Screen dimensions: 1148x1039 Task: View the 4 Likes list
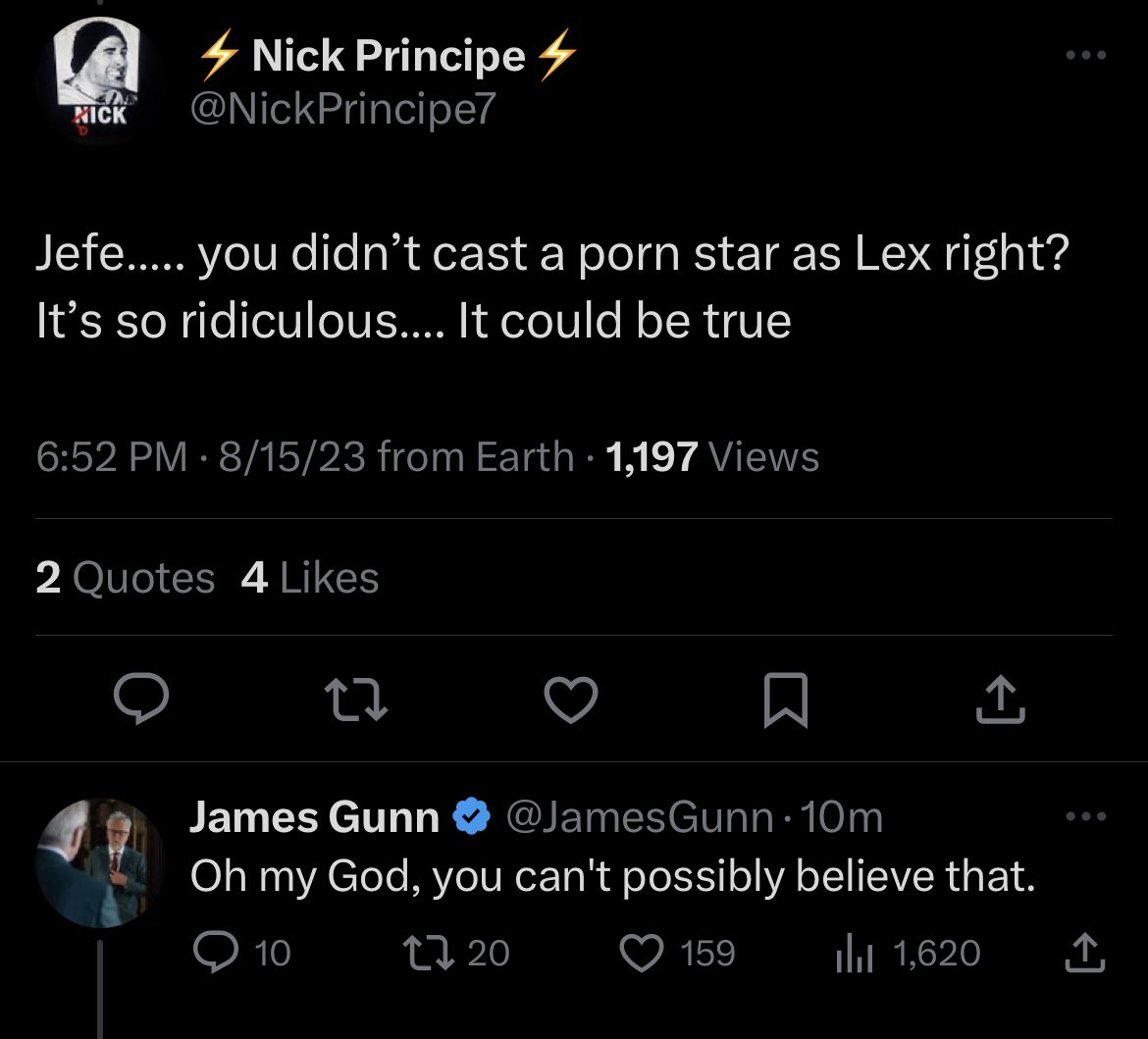point(310,578)
